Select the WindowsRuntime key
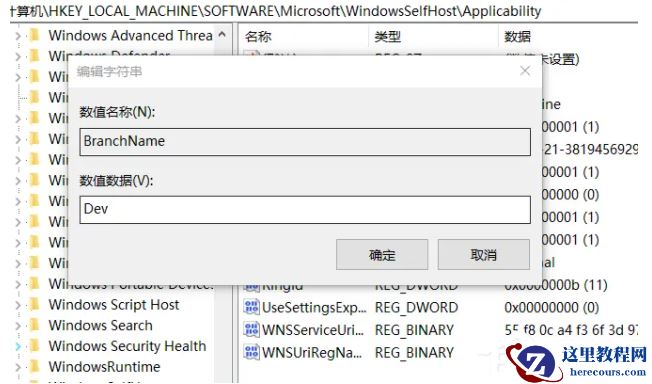652x384 pixels. pyautogui.click(x=104, y=367)
